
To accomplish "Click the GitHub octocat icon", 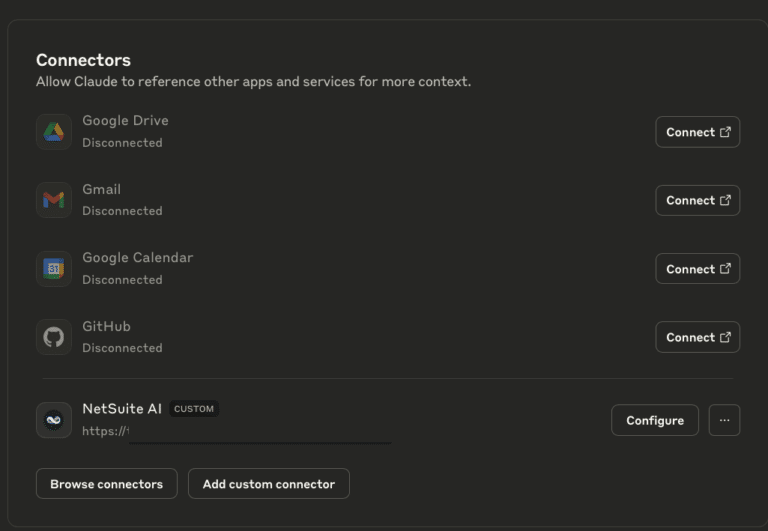I will click(x=54, y=337).
